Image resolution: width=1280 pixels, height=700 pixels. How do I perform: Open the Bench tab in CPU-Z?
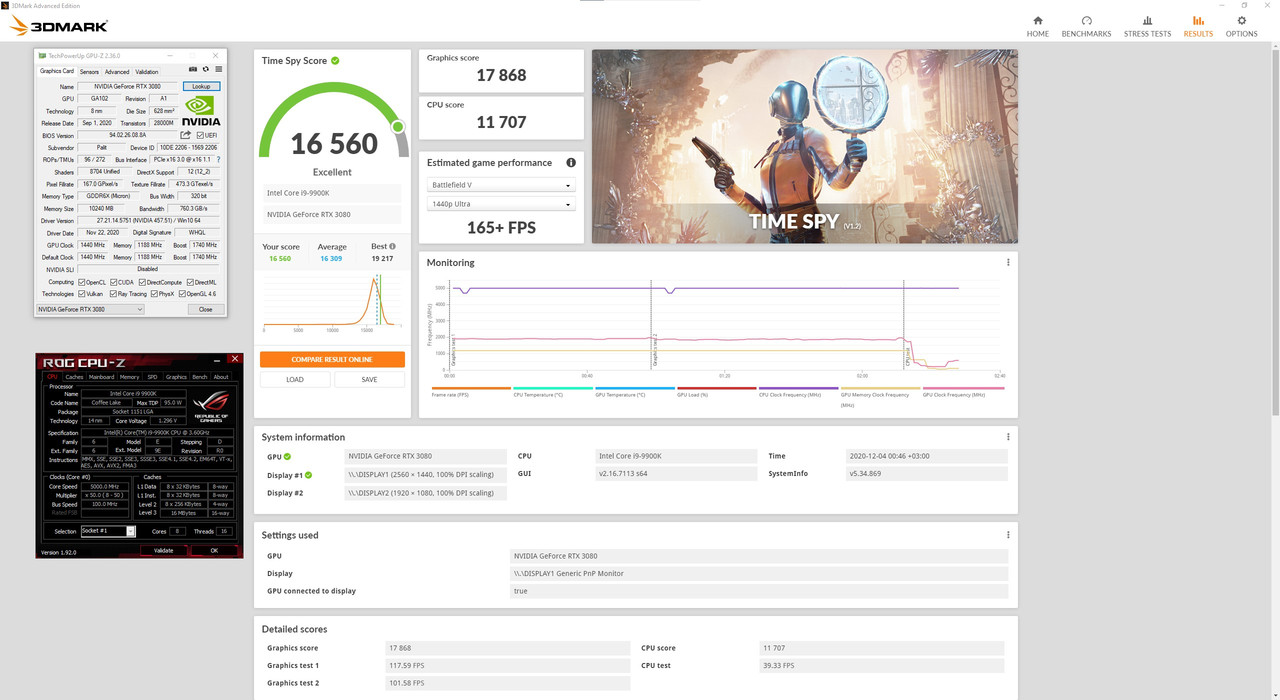(200, 377)
